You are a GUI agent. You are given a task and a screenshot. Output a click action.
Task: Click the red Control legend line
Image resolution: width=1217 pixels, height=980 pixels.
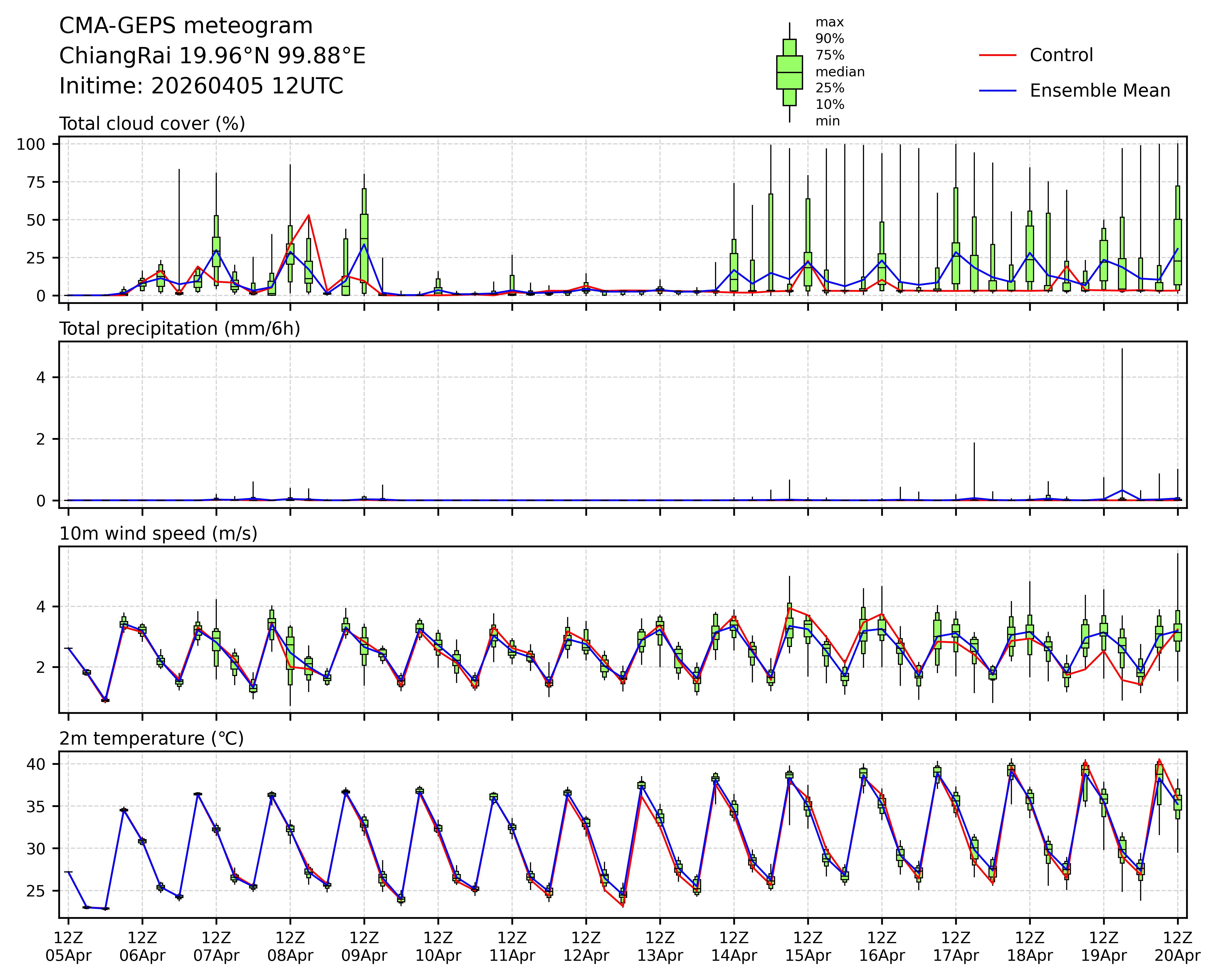pos(997,55)
